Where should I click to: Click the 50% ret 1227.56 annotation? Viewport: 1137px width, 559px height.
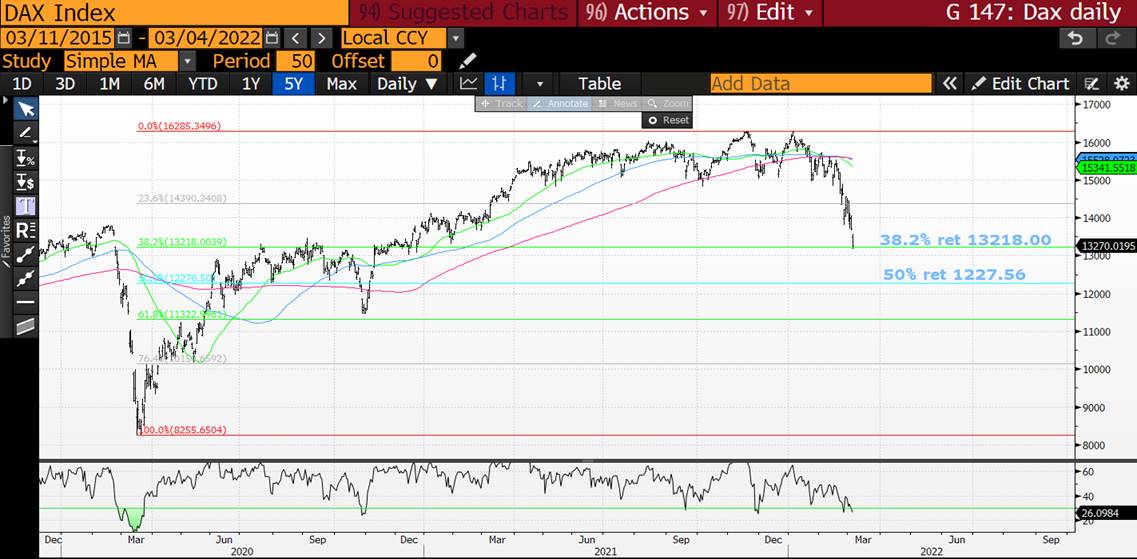[954, 275]
